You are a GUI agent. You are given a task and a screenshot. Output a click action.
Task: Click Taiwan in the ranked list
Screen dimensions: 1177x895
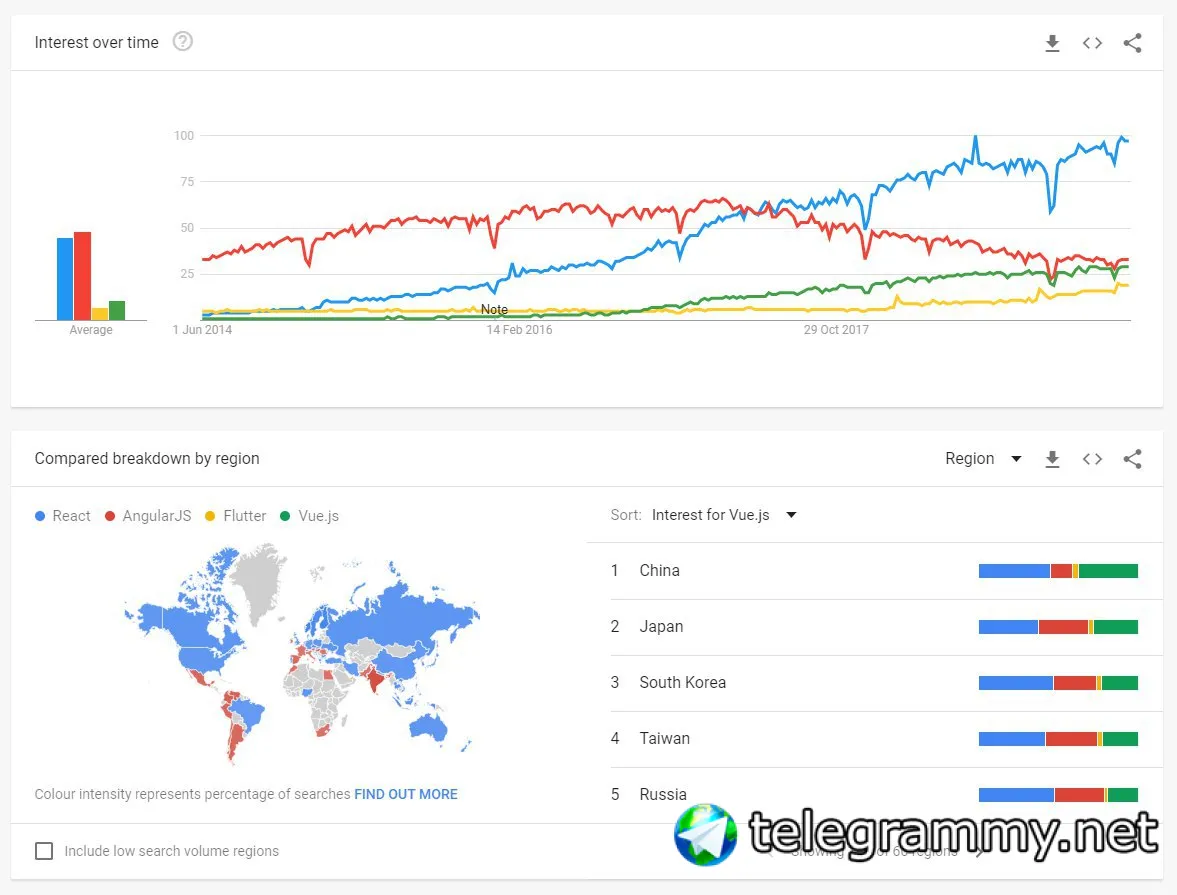664,739
